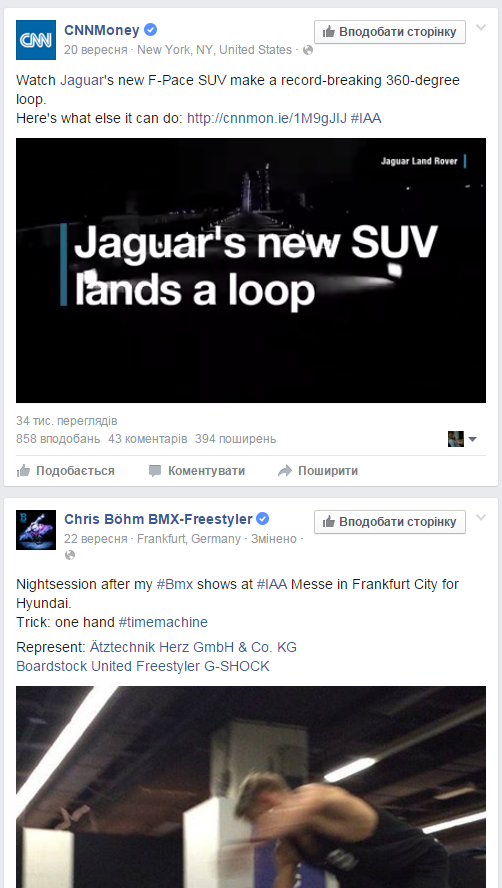Open the globe privacy icon on CNNMoney post
The width and height of the screenshot is (502, 888).
[308, 50]
